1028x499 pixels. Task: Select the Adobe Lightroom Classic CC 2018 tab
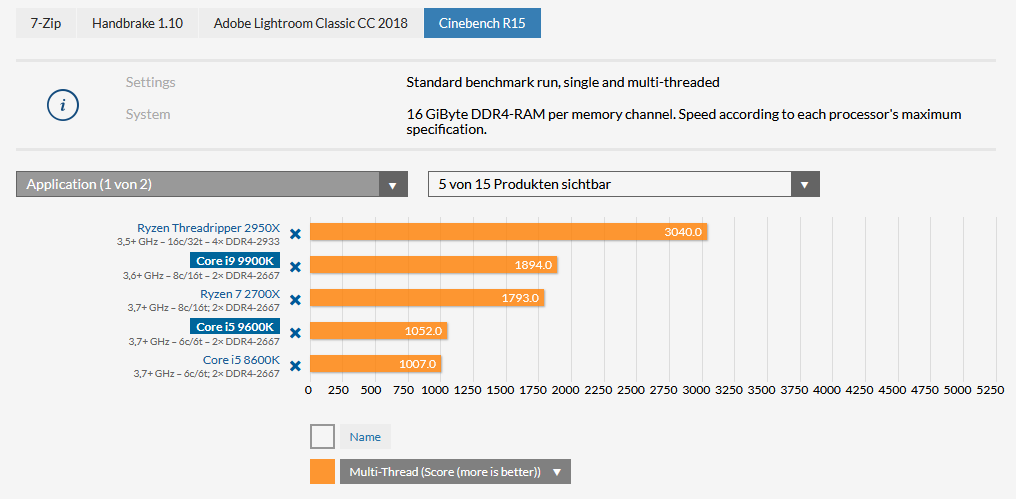coord(310,23)
